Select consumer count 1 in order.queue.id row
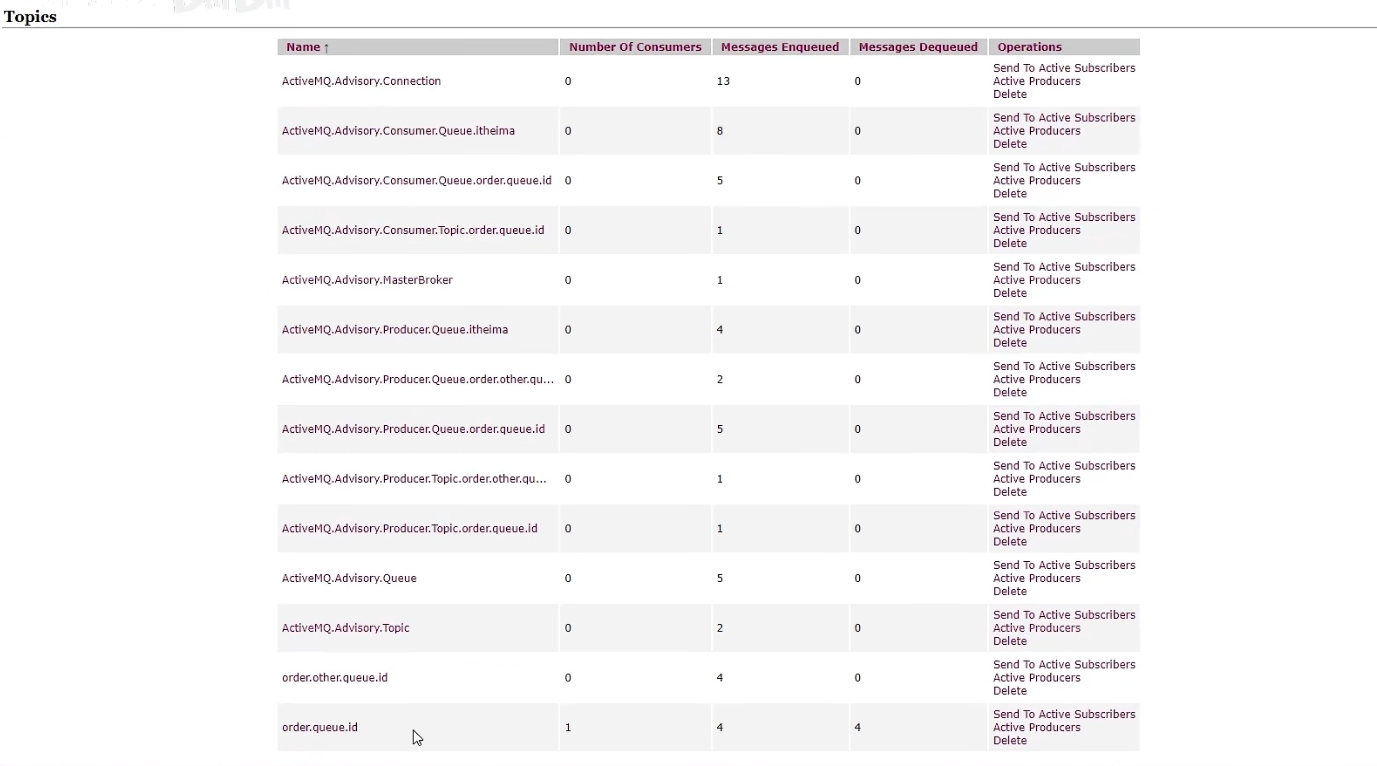Image resolution: width=1377 pixels, height=766 pixels. [568, 728]
